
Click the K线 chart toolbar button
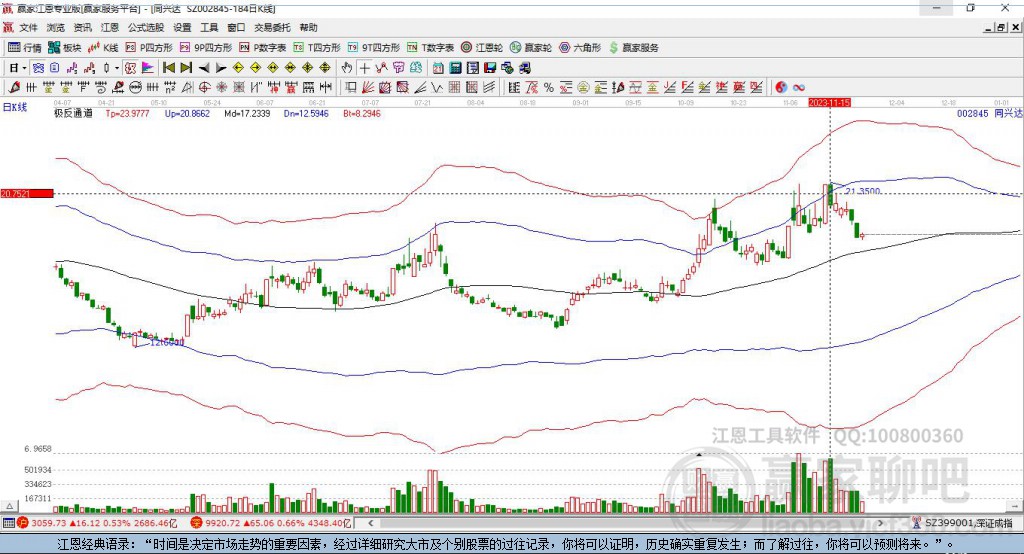[x=103, y=48]
